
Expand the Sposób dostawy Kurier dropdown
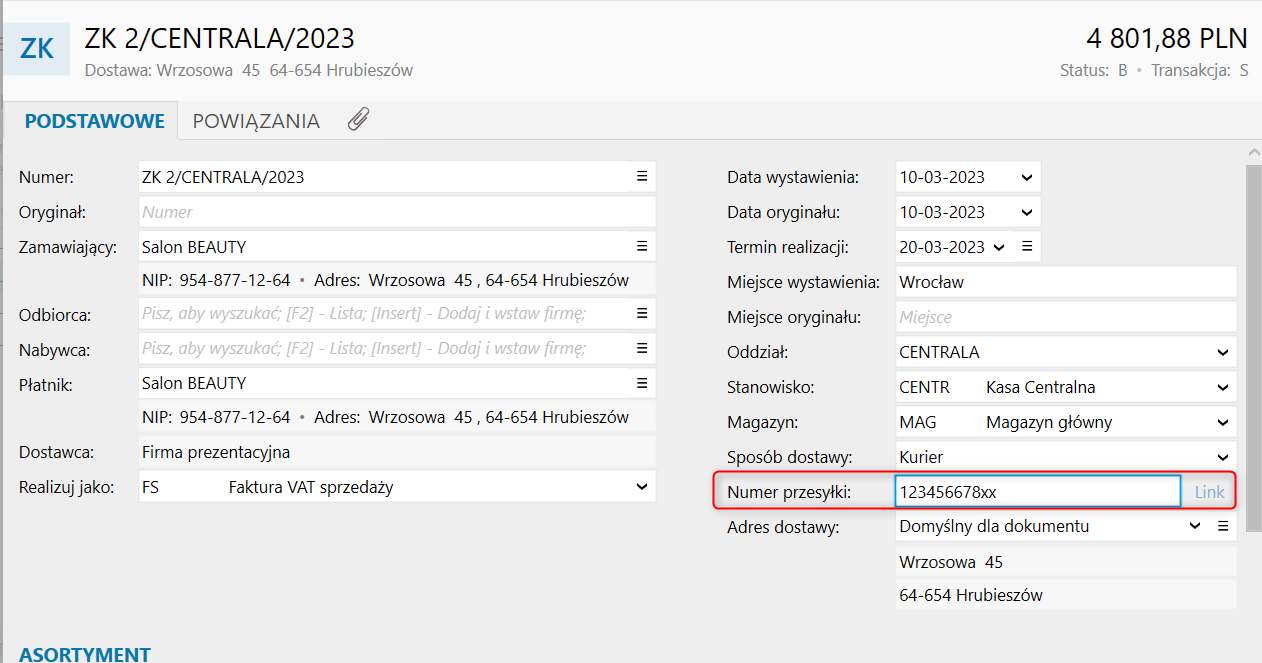pos(1222,457)
